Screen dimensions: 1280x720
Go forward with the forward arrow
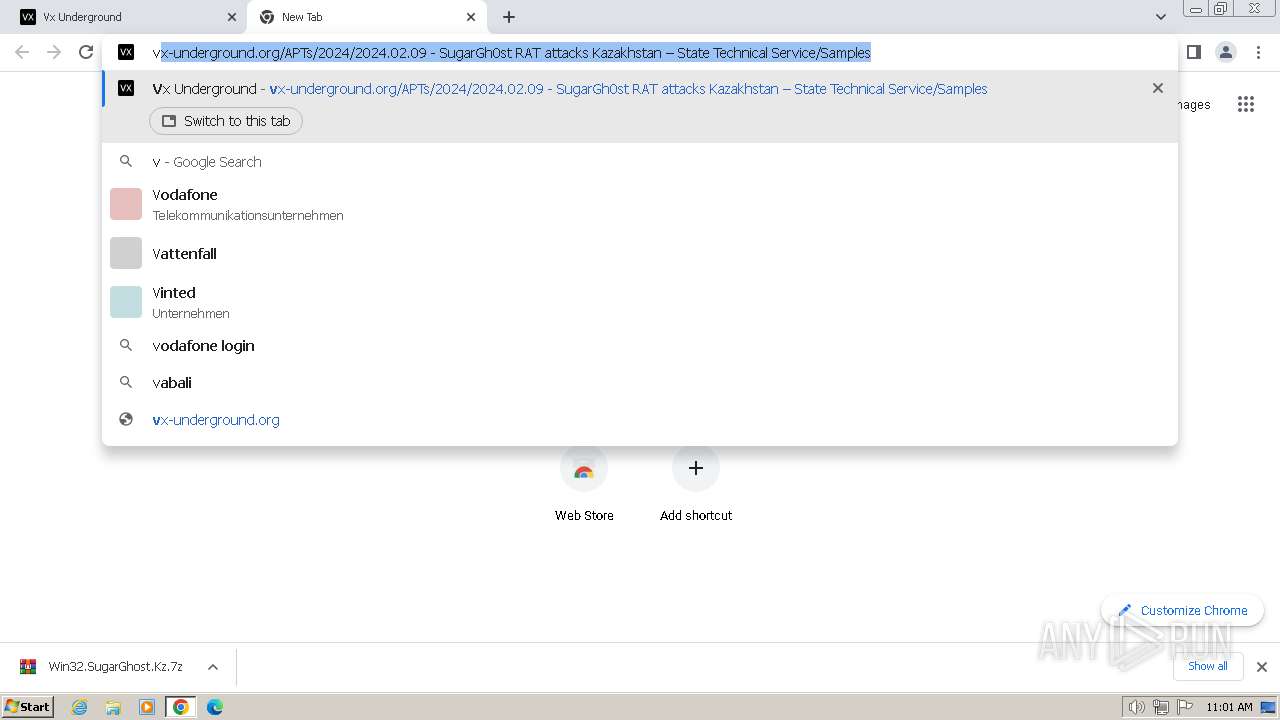pos(54,52)
